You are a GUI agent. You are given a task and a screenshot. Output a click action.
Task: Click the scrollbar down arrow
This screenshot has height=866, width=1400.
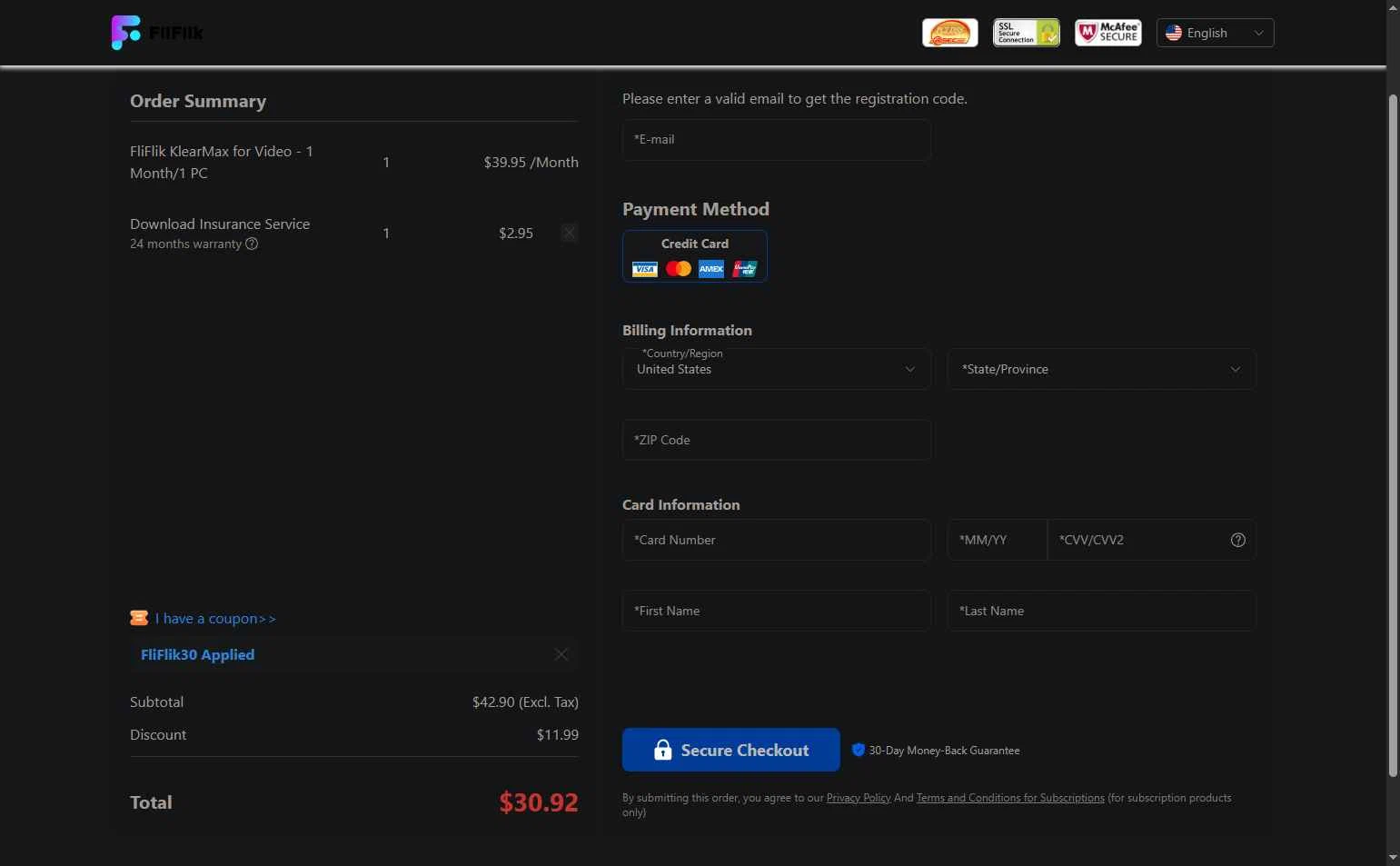coord(1394,857)
